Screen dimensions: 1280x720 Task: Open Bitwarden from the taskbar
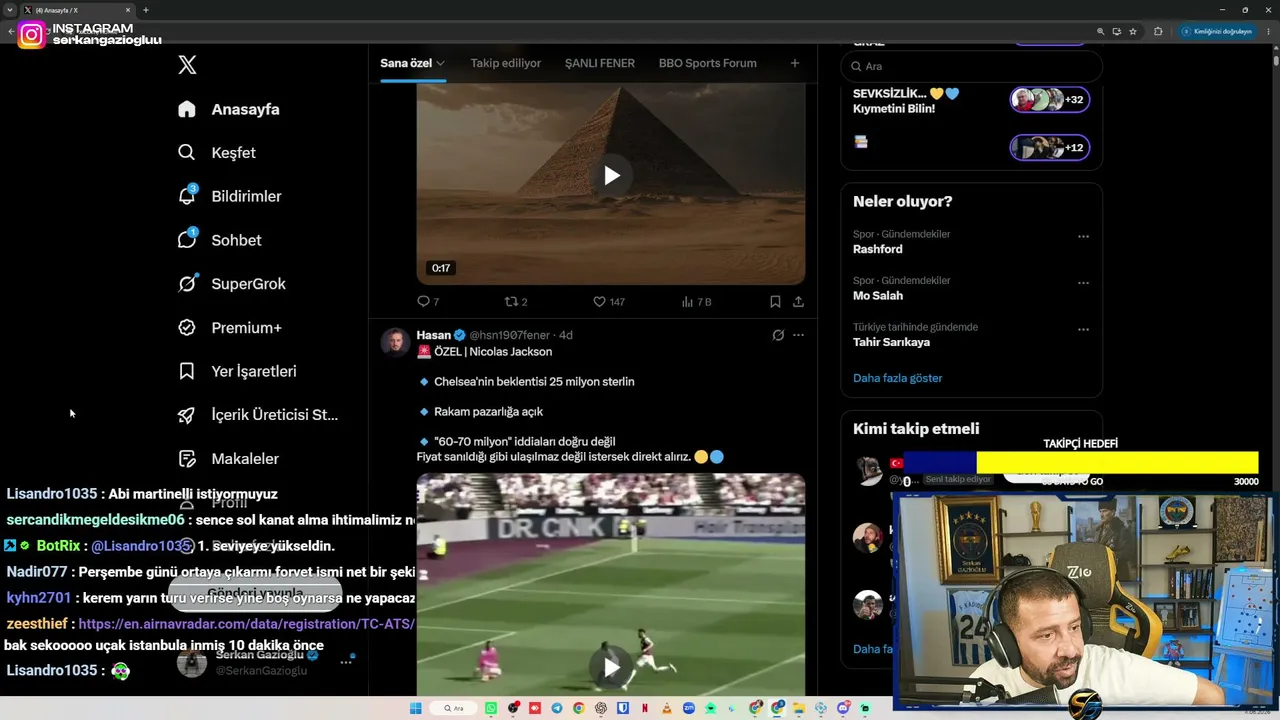coord(623,708)
